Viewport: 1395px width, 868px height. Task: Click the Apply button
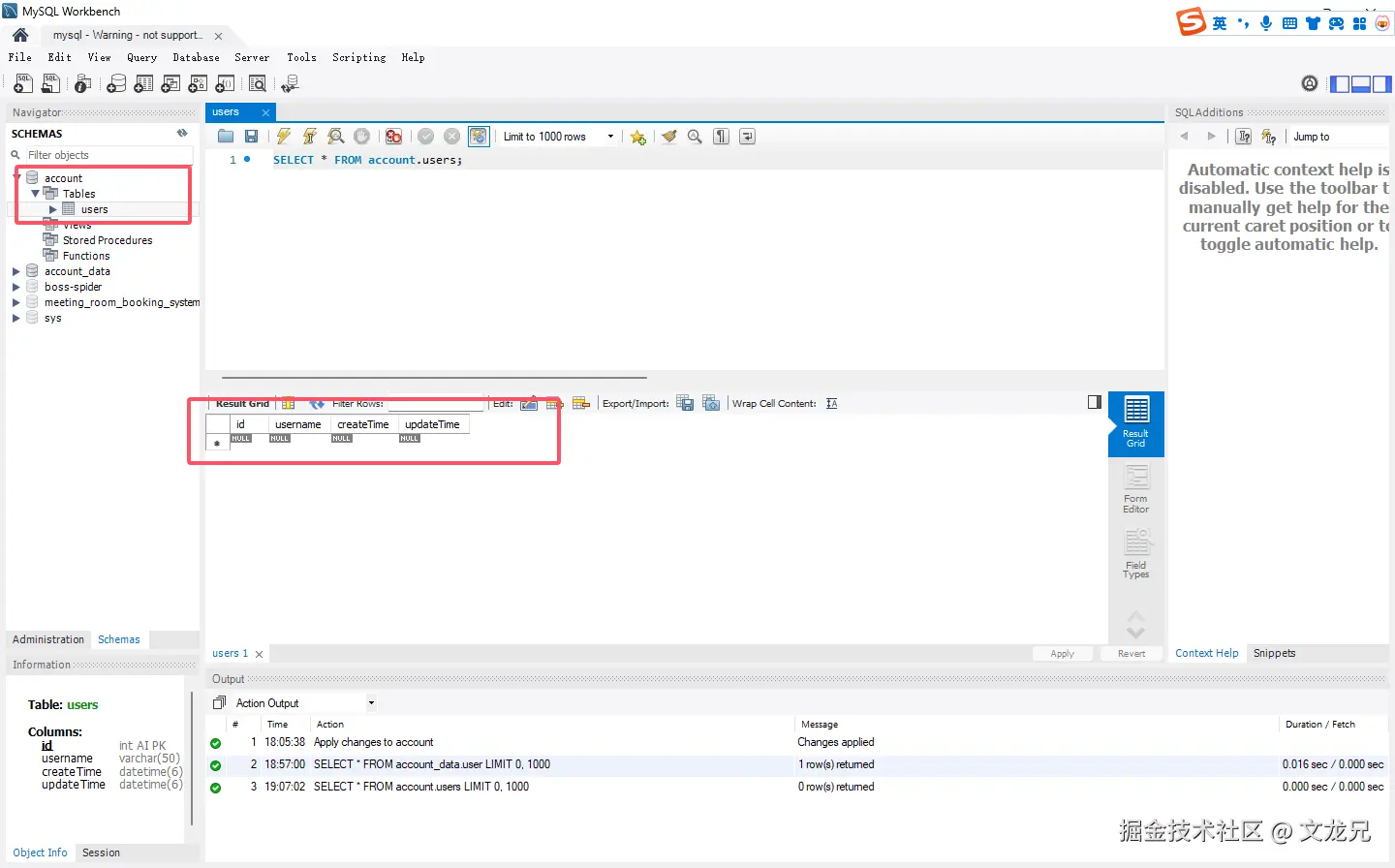click(1063, 654)
